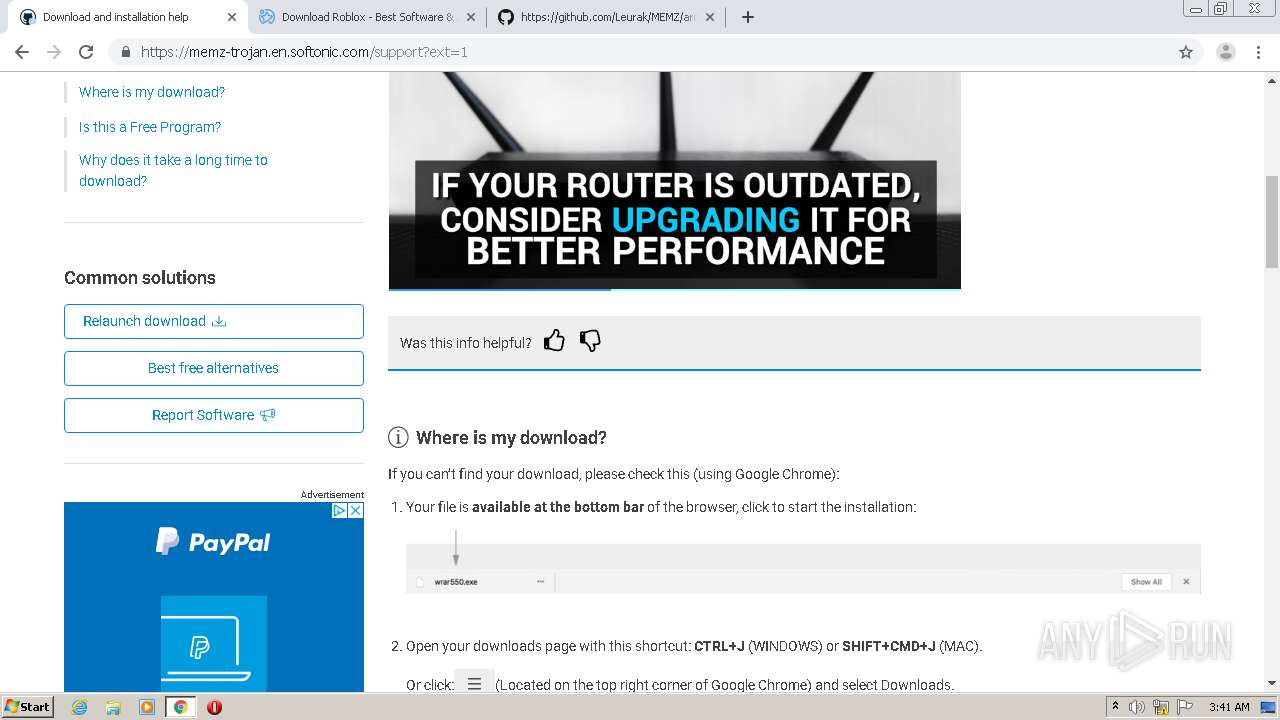Open the Opera icon in taskbar

[x=214, y=707]
